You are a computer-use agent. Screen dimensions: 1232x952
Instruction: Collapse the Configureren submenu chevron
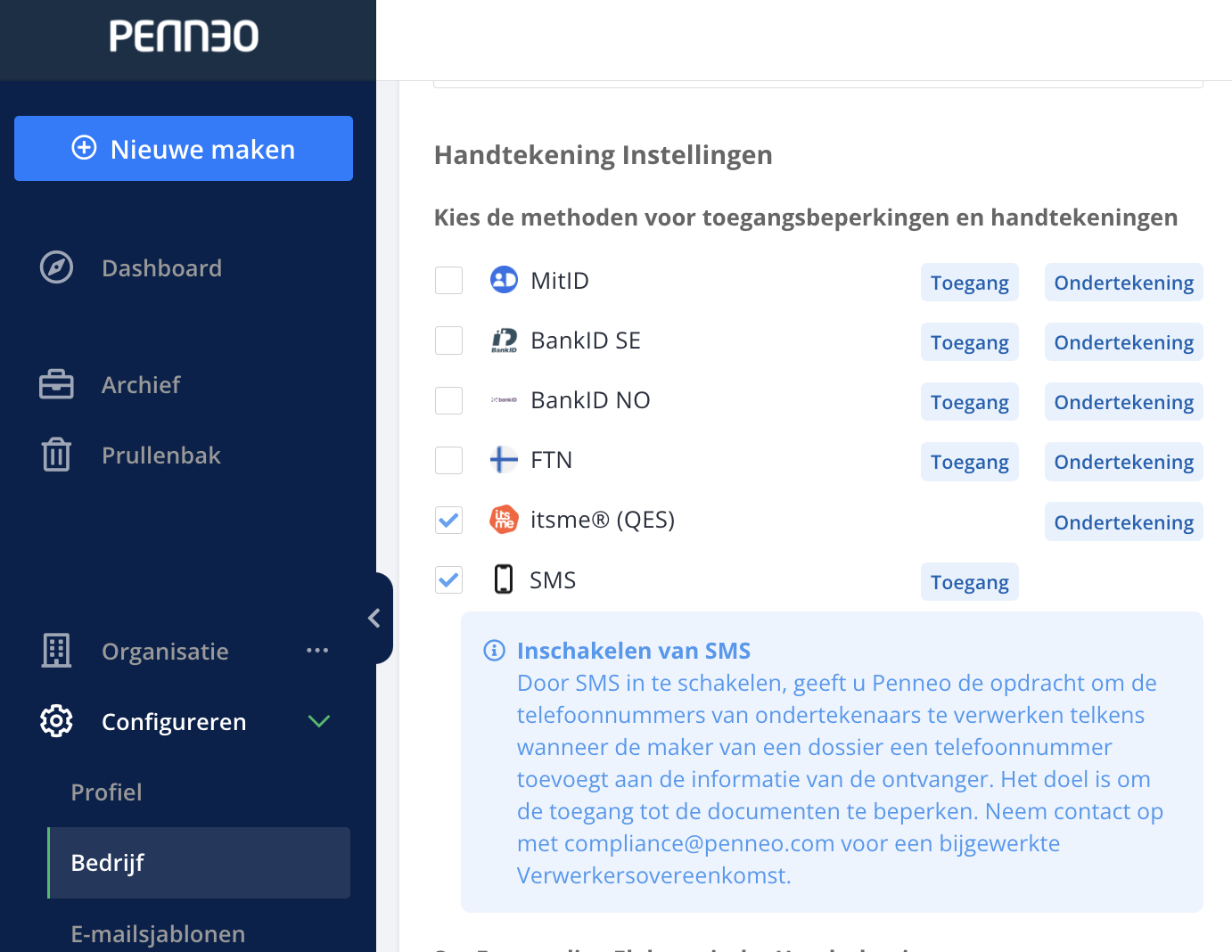tap(319, 721)
